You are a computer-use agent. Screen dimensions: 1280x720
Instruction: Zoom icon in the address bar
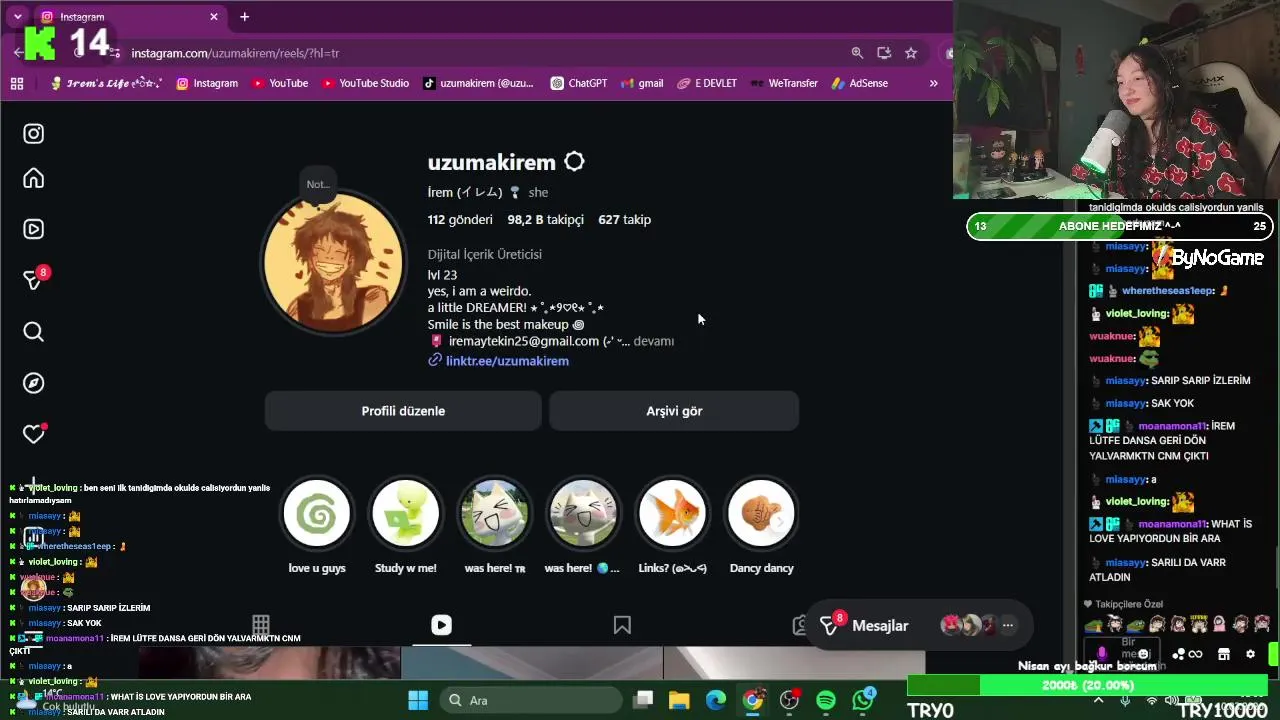pyautogui.click(x=857, y=53)
